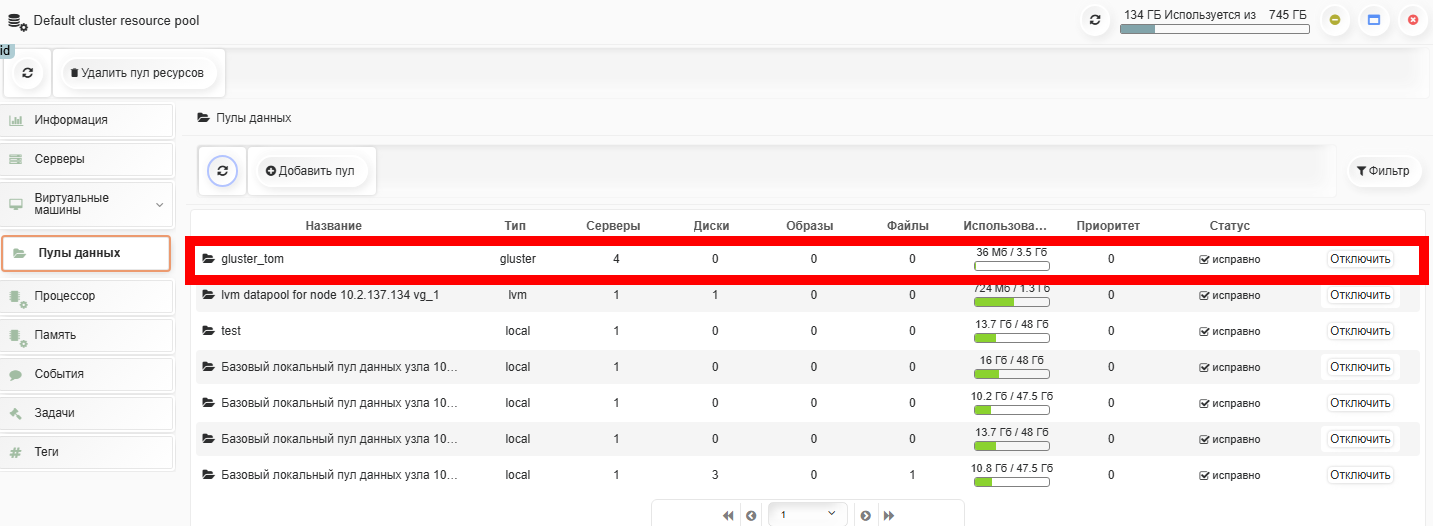The height and width of the screenshot is (526, 1433).
Task: Click the исправно checkbox in the lvm datapool row
Action: 1205,295
